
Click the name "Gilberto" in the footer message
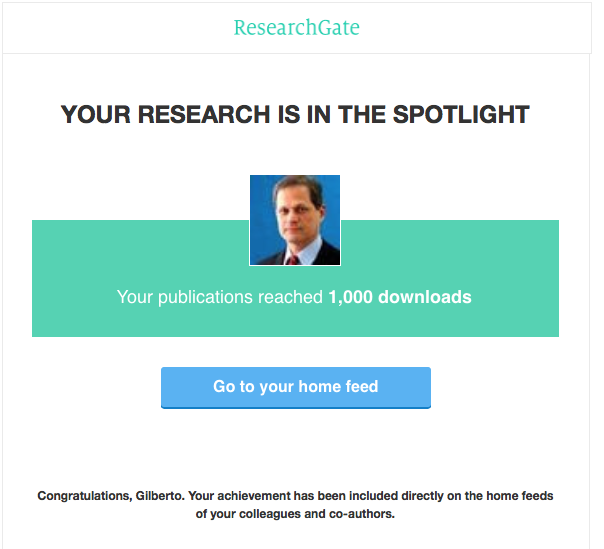160,496
